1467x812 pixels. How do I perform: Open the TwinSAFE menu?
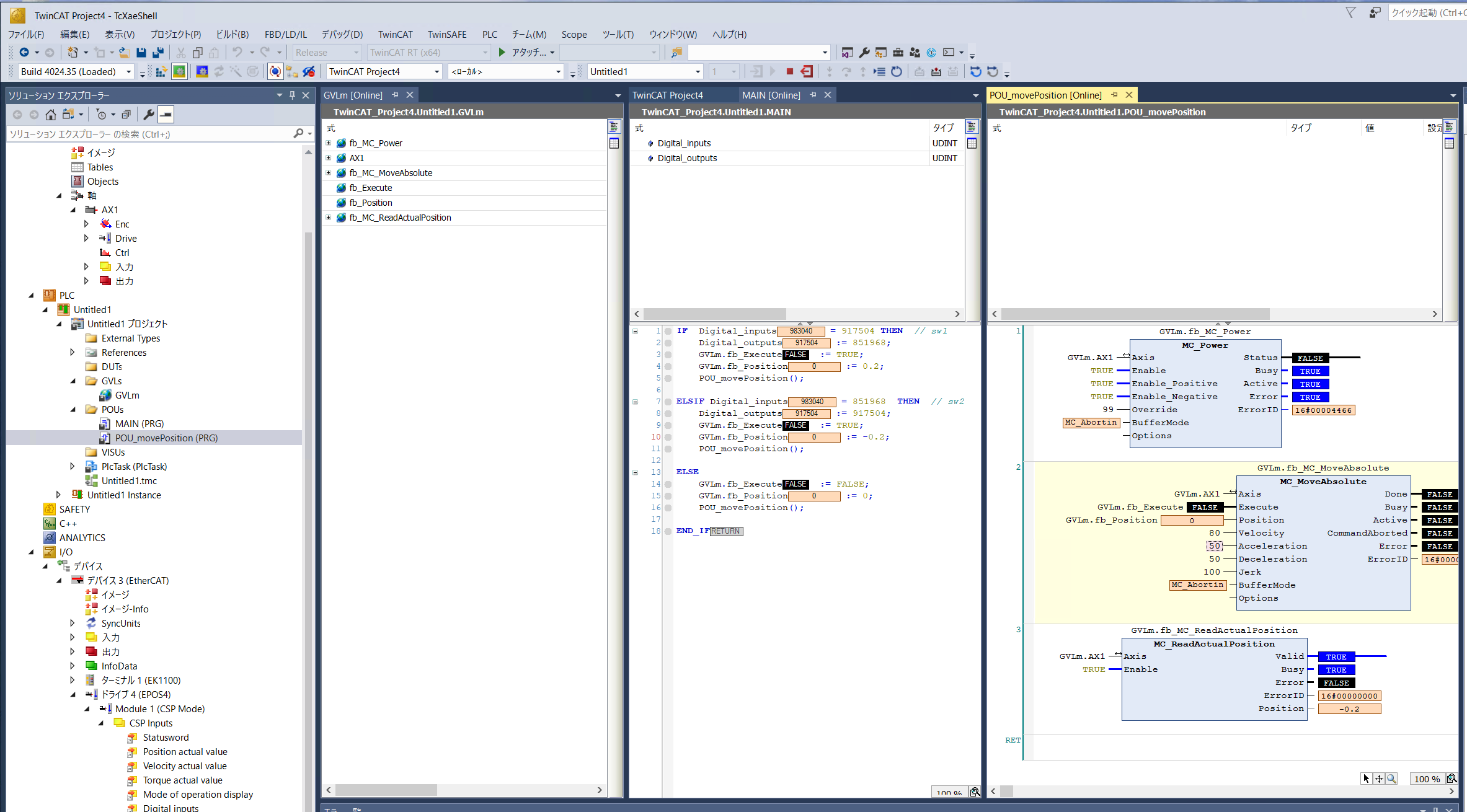coord(446,35)
